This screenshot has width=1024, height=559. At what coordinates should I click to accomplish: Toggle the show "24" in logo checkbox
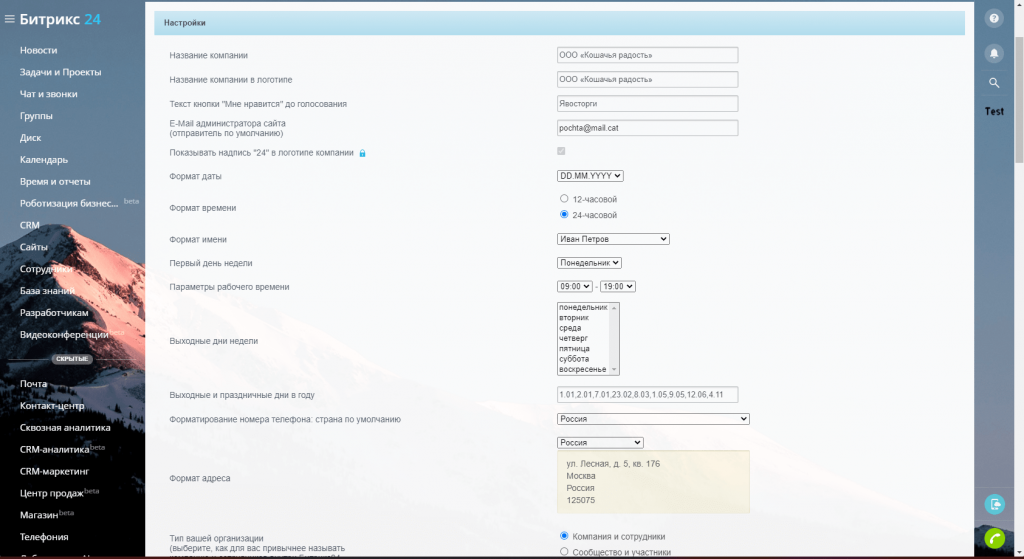[561, 151]
